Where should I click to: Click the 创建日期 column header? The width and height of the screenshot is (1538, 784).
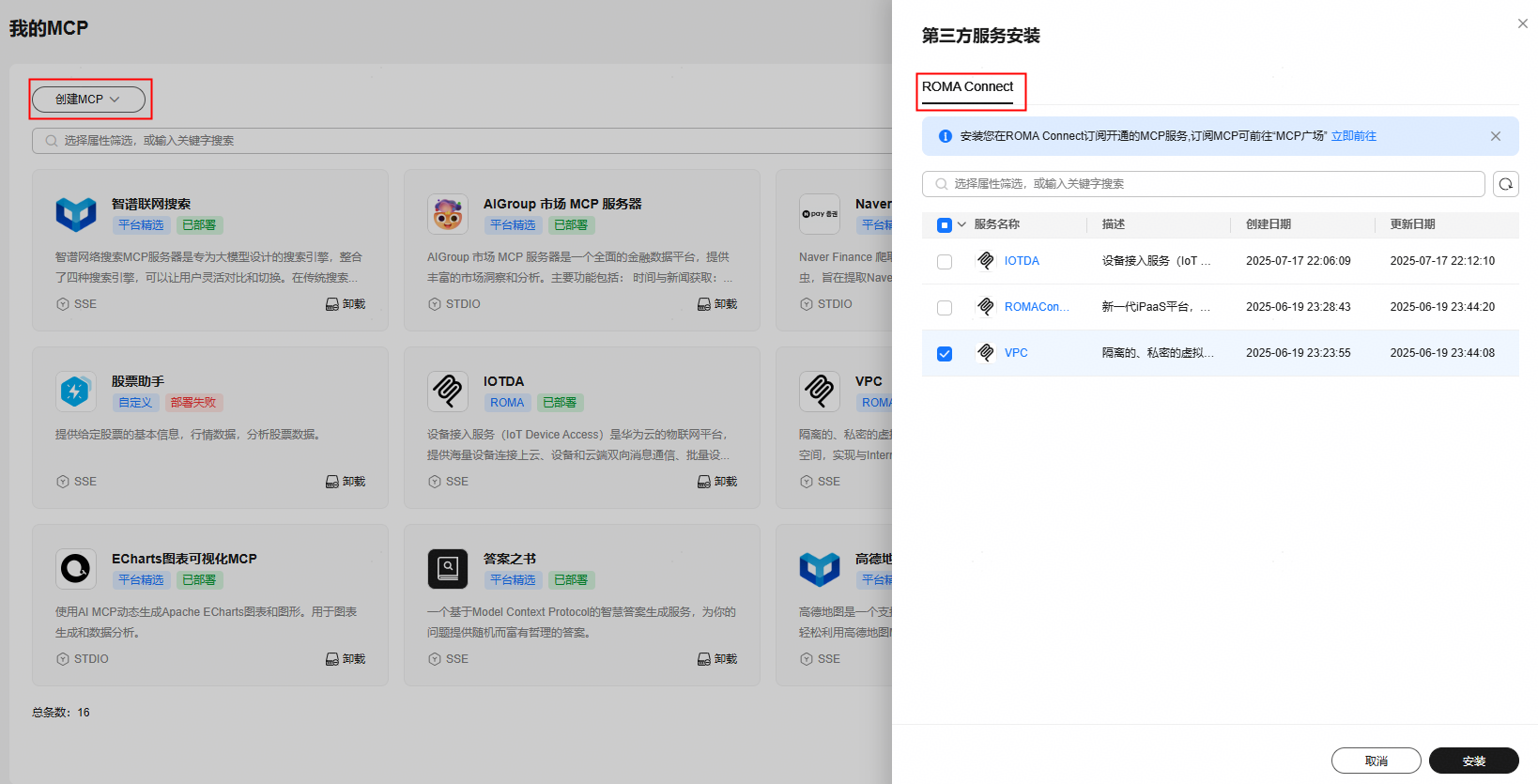tap(1269, 224)
